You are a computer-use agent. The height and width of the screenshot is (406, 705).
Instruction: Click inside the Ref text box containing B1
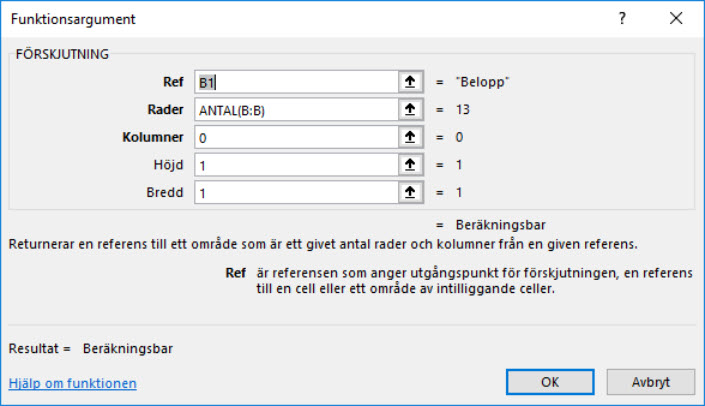[x=295, y=82]
